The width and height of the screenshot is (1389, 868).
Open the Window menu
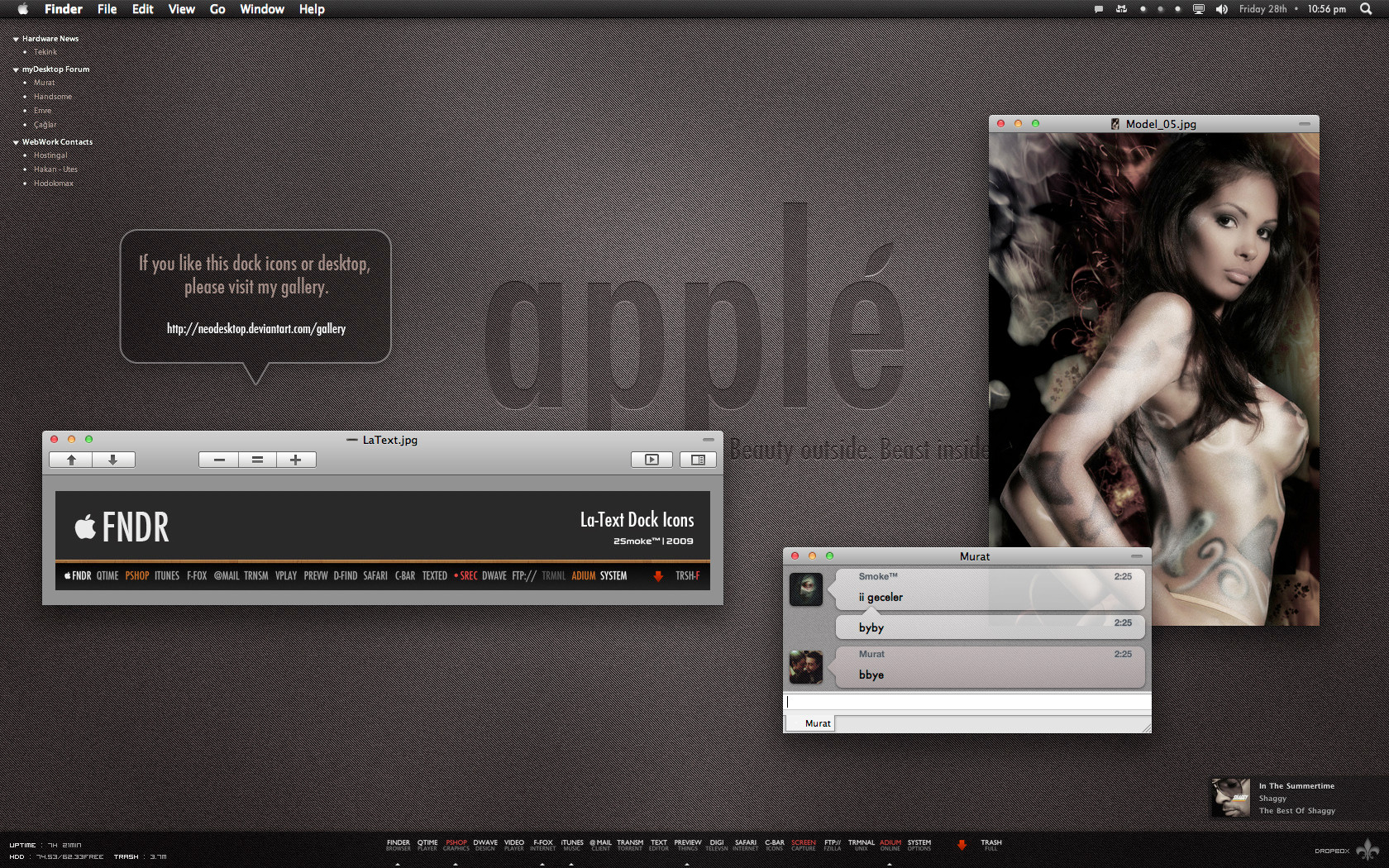[x=262, y=9]
